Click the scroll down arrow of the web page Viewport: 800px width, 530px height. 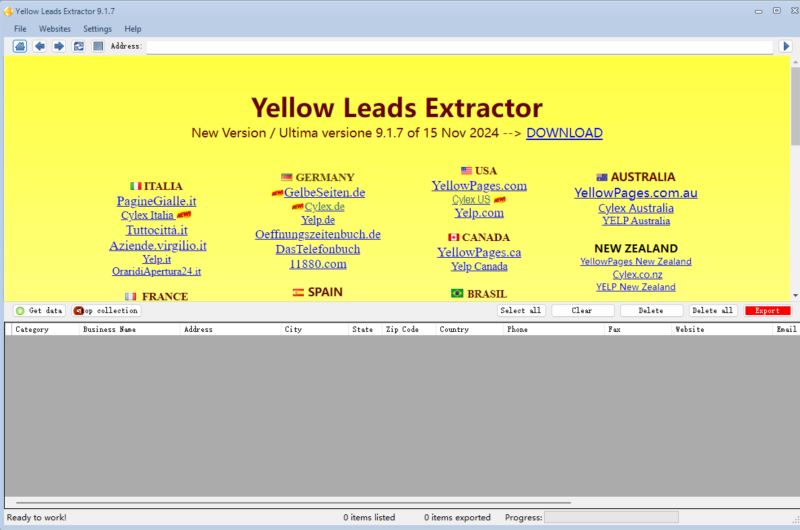click(795, 296)
